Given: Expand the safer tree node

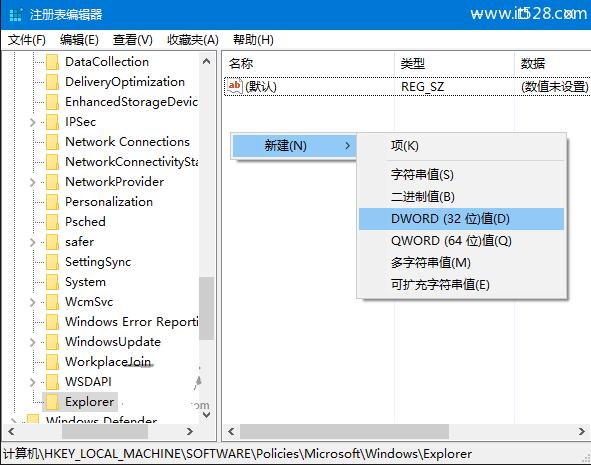Looking at the screenshot, I should pyautogui.click(x=33, y=242).
